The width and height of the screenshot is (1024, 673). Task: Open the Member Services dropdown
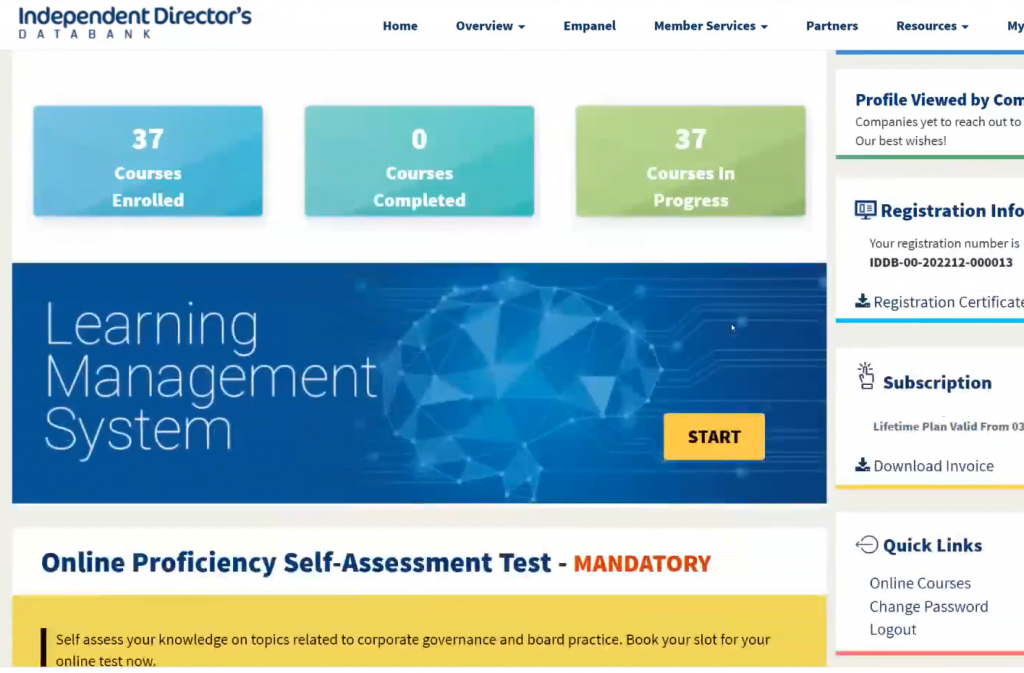click(710, 26)
